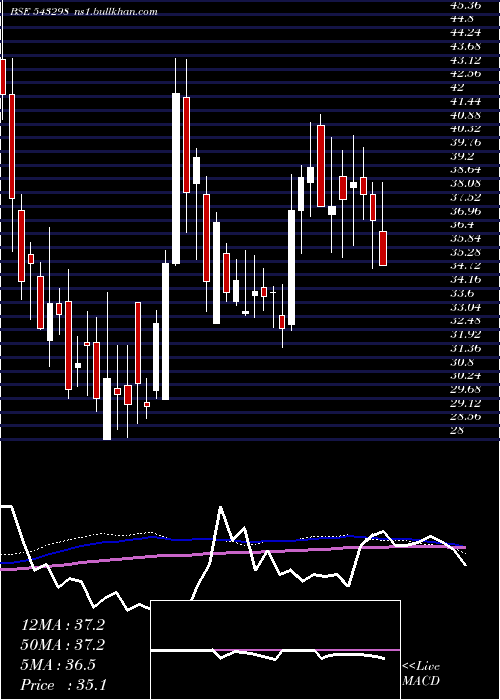The height and width of the screenshot is (700, 500).
Task: Click the 33.6 price axis label
Action: 462,293
